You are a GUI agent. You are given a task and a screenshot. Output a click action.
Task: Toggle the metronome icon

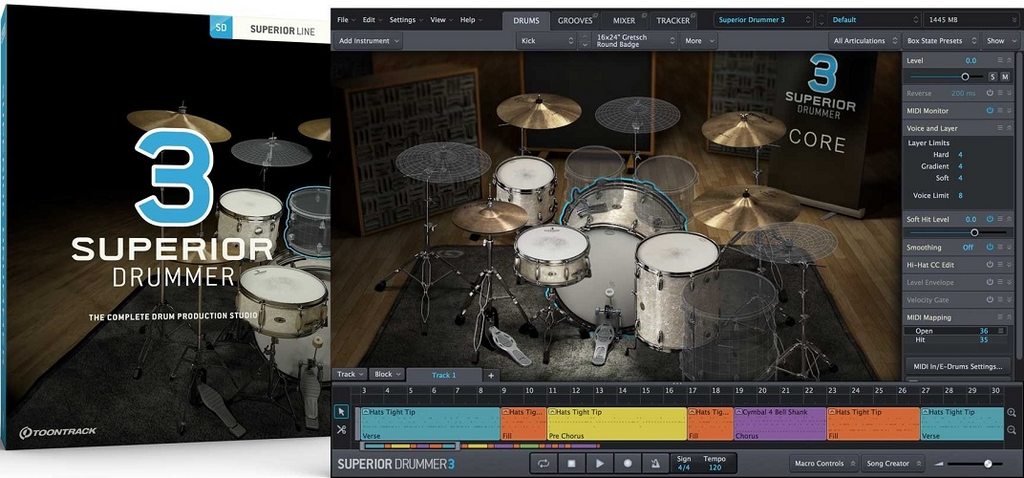pos(655,464)
